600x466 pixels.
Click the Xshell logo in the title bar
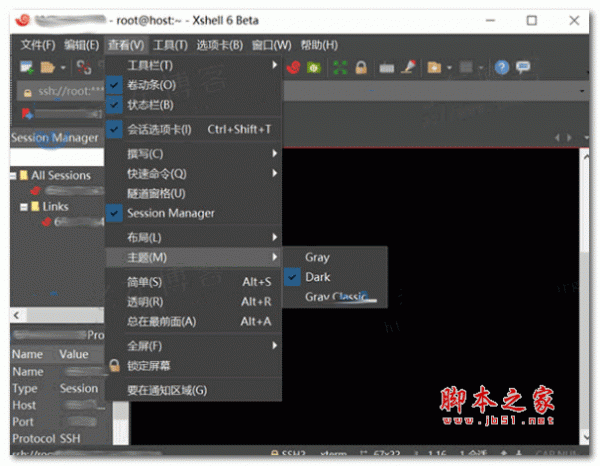click(x=23, y=20)
